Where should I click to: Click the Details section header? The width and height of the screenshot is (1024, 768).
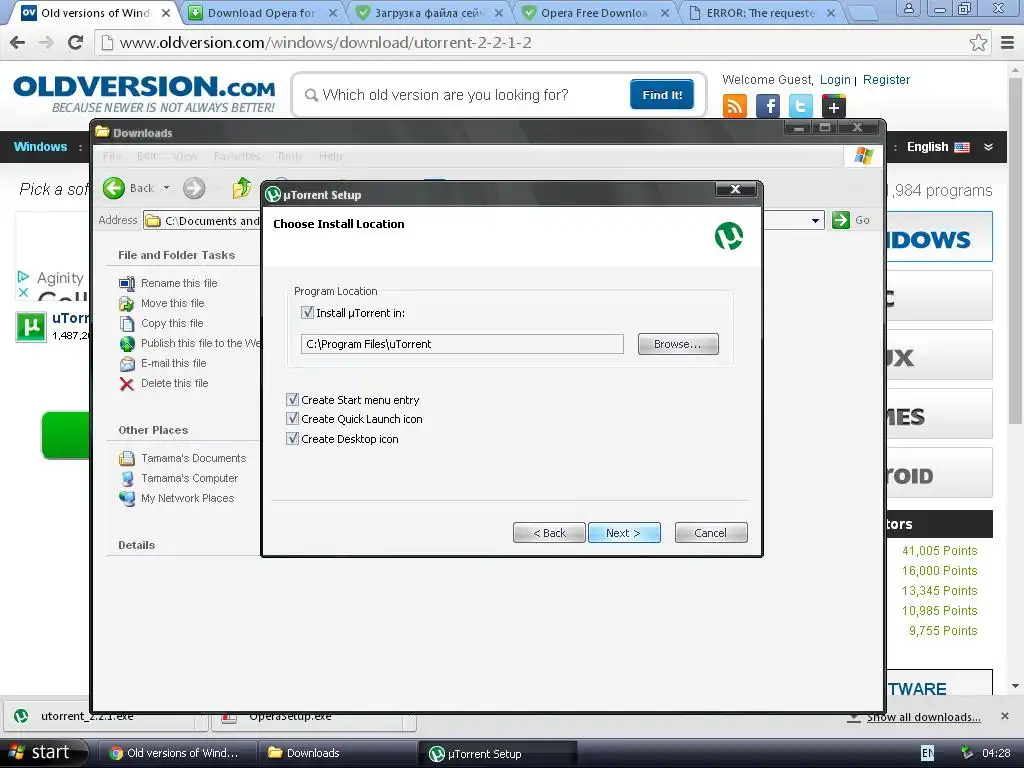tap(136, 545)
